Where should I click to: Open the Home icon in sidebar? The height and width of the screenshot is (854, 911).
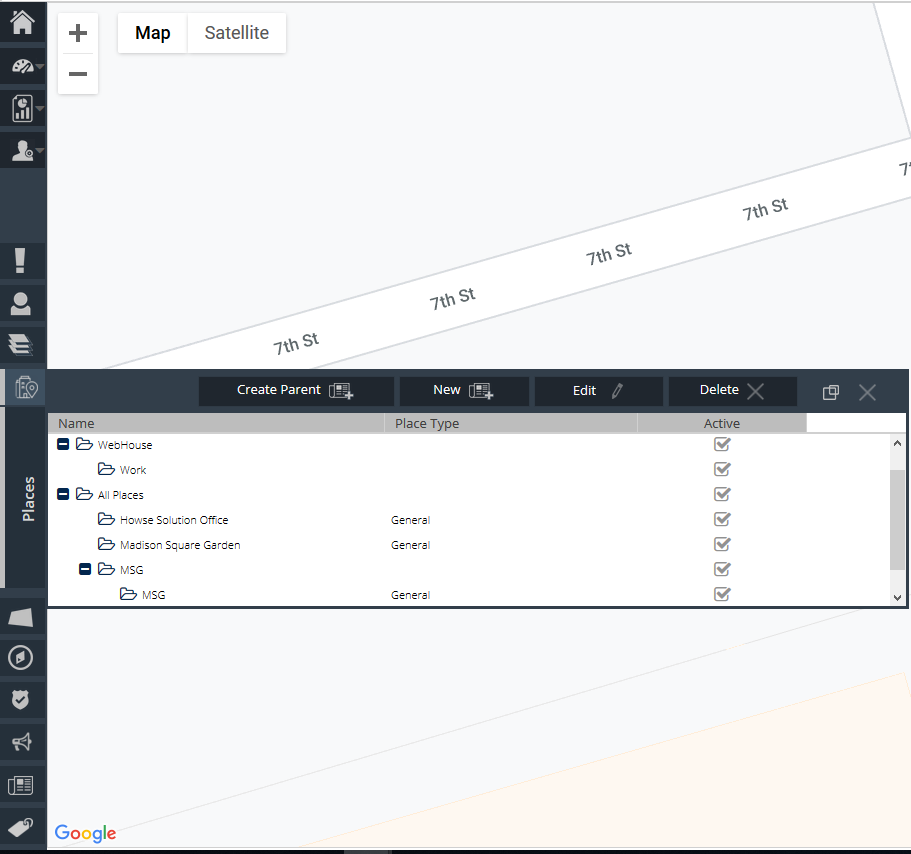coord(23,22)
